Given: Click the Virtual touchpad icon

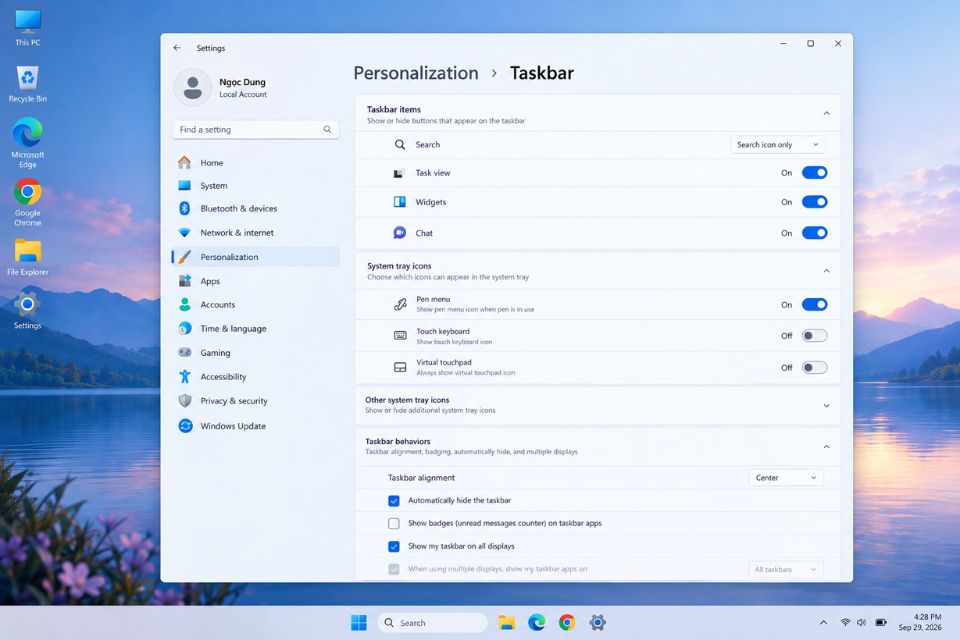Looking at the screenshot, I should point(400,367).
